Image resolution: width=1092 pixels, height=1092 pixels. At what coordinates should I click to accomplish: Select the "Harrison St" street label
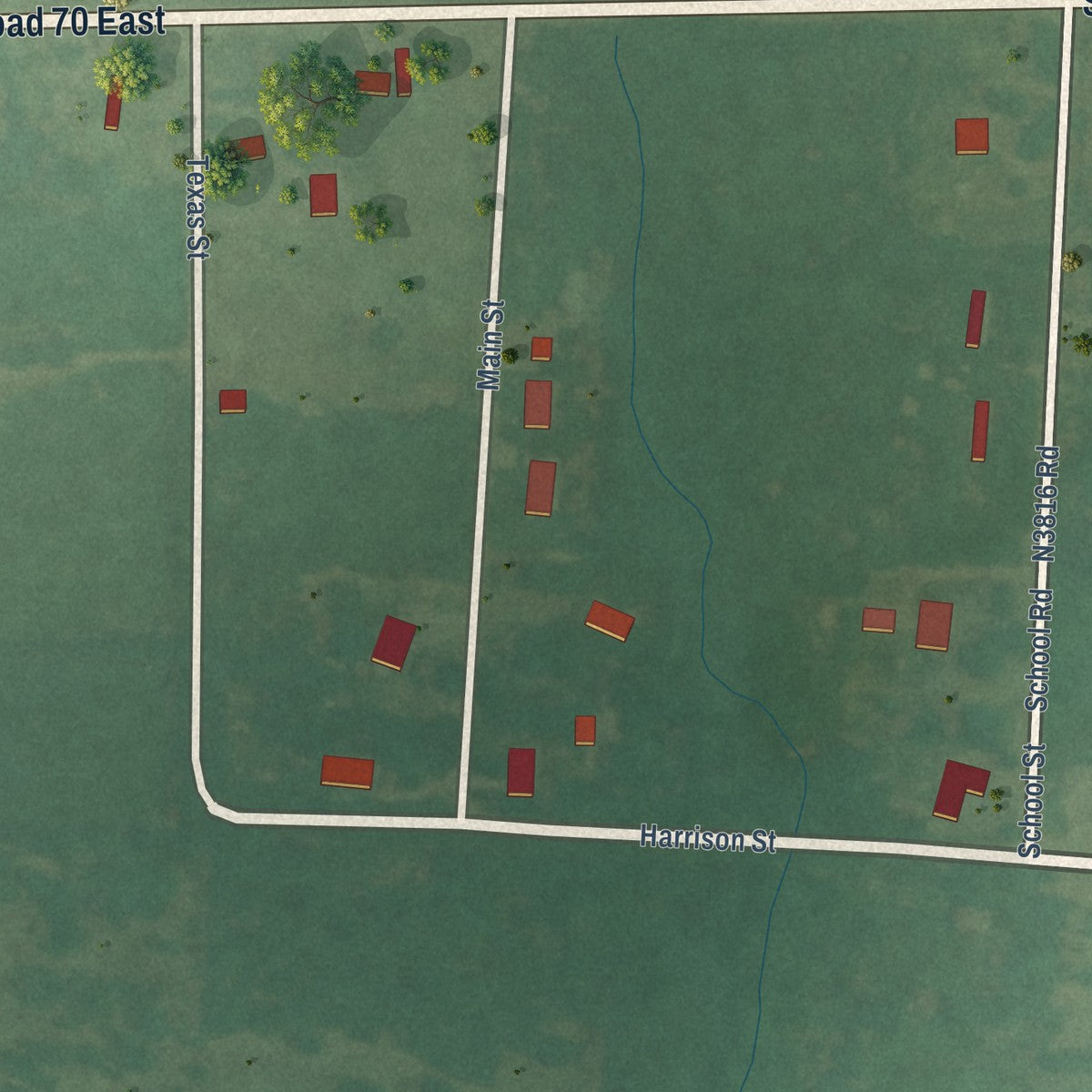[708, 838]
